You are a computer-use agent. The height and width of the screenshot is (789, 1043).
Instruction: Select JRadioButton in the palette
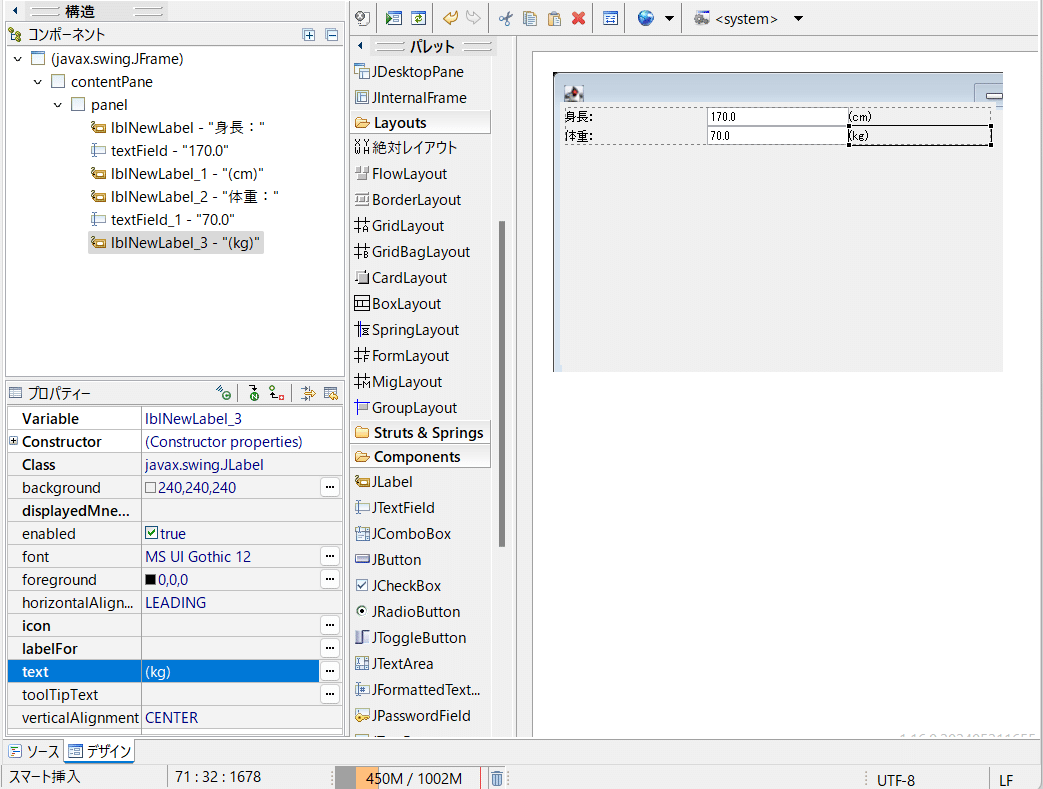[408, 611]
